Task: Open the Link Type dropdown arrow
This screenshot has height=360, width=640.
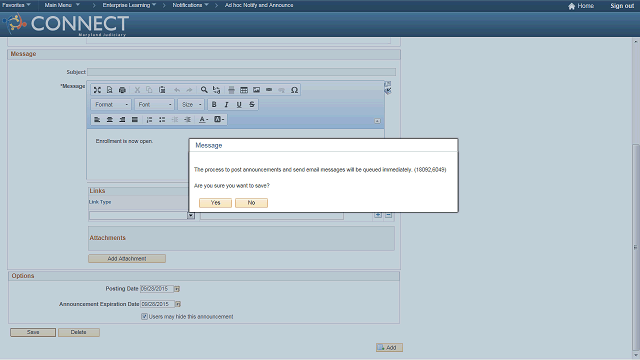Action: [191, 216]
